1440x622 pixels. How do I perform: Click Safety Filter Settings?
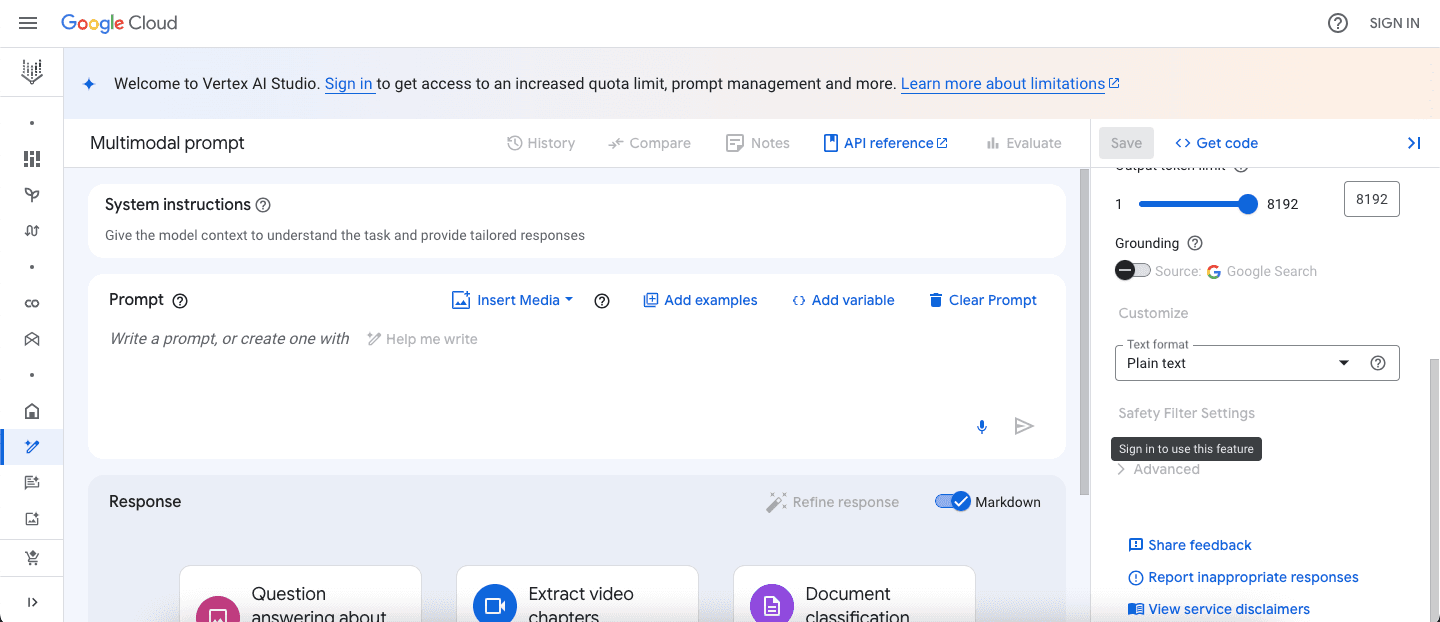coord(1186,413)
